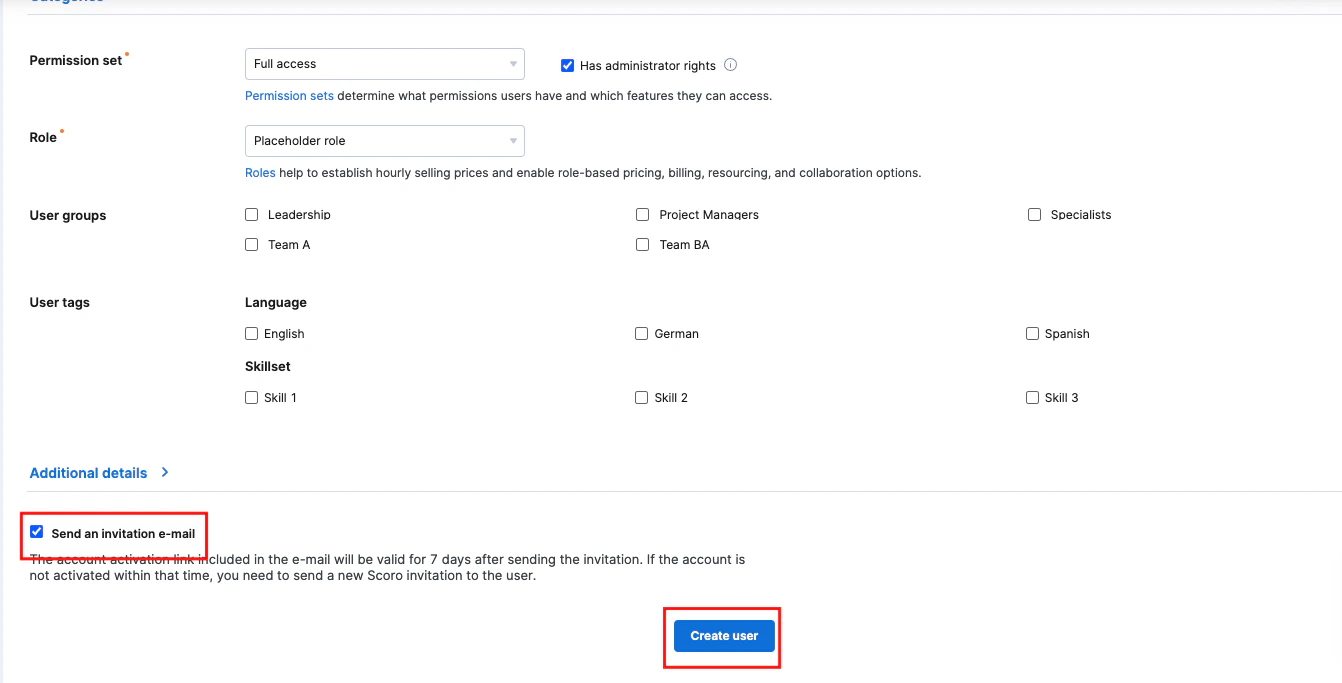Screen dimensions: 1342x683
Task: Select the Spanish language tag
Action: tap(1031, 333)
